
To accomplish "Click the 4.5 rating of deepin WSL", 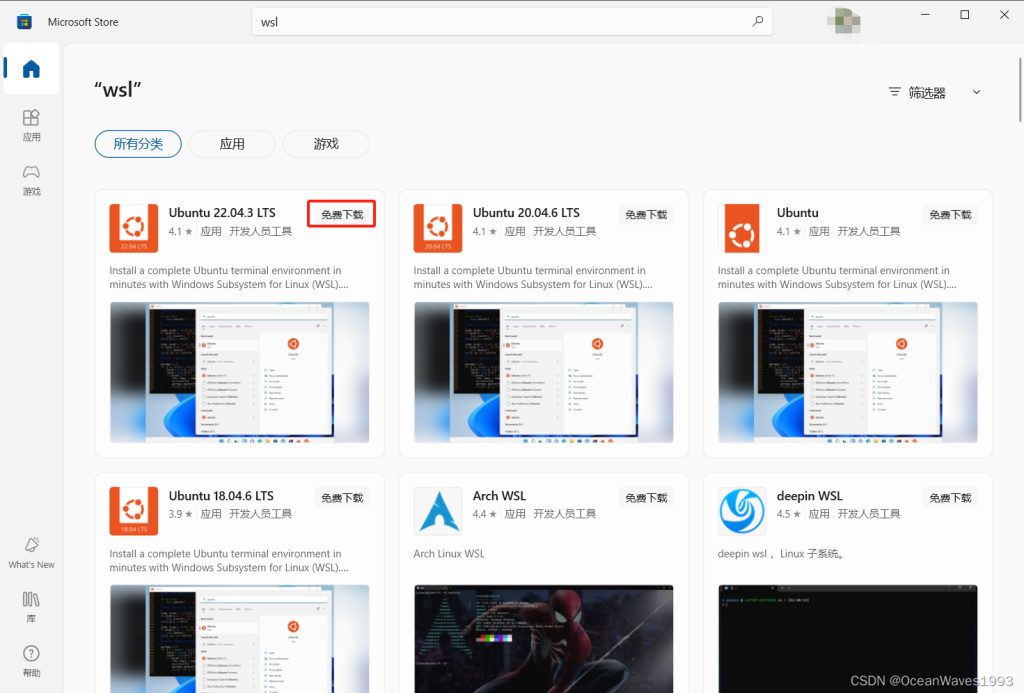I will tap(788, 514).
